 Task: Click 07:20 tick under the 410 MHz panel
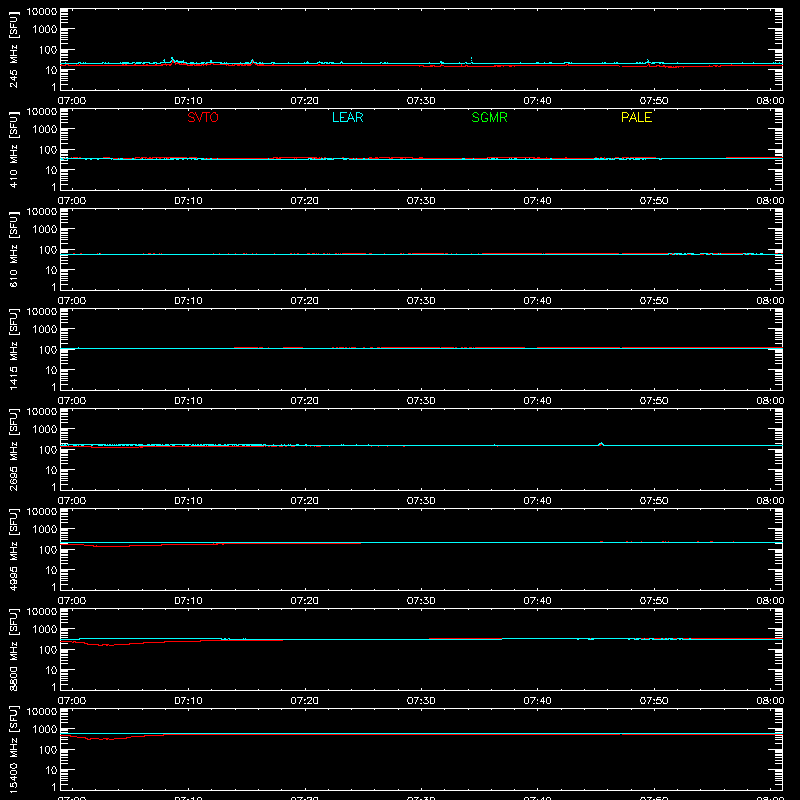[x=305, y=201]
